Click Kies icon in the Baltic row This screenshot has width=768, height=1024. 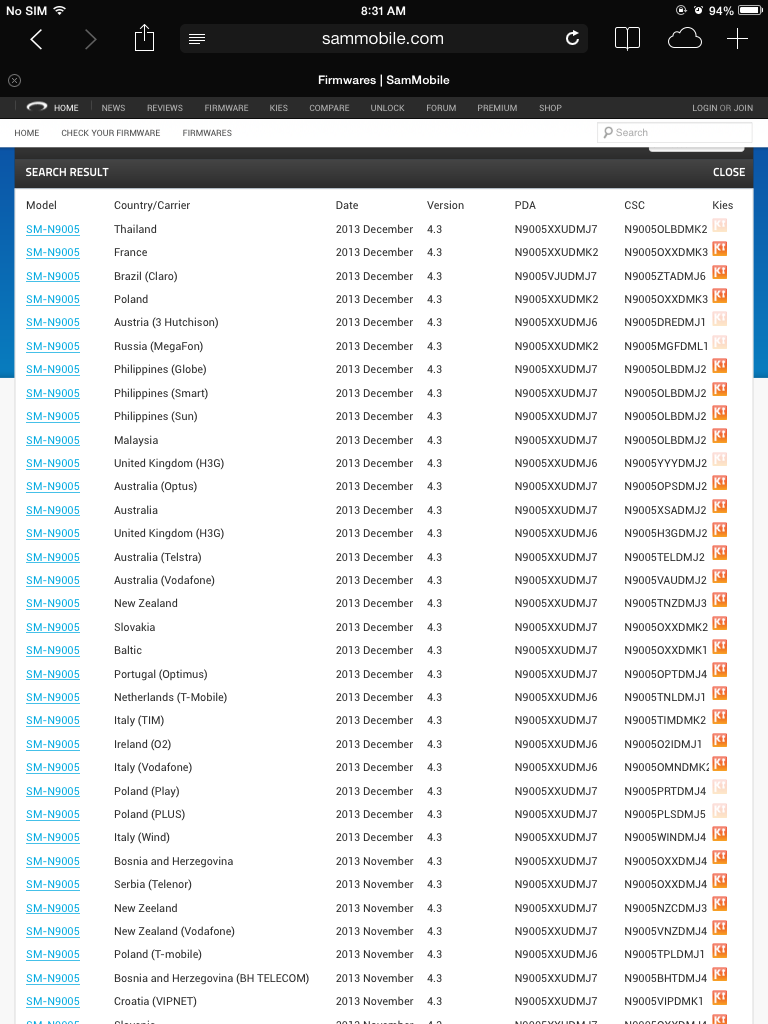[x=720, y=647]
